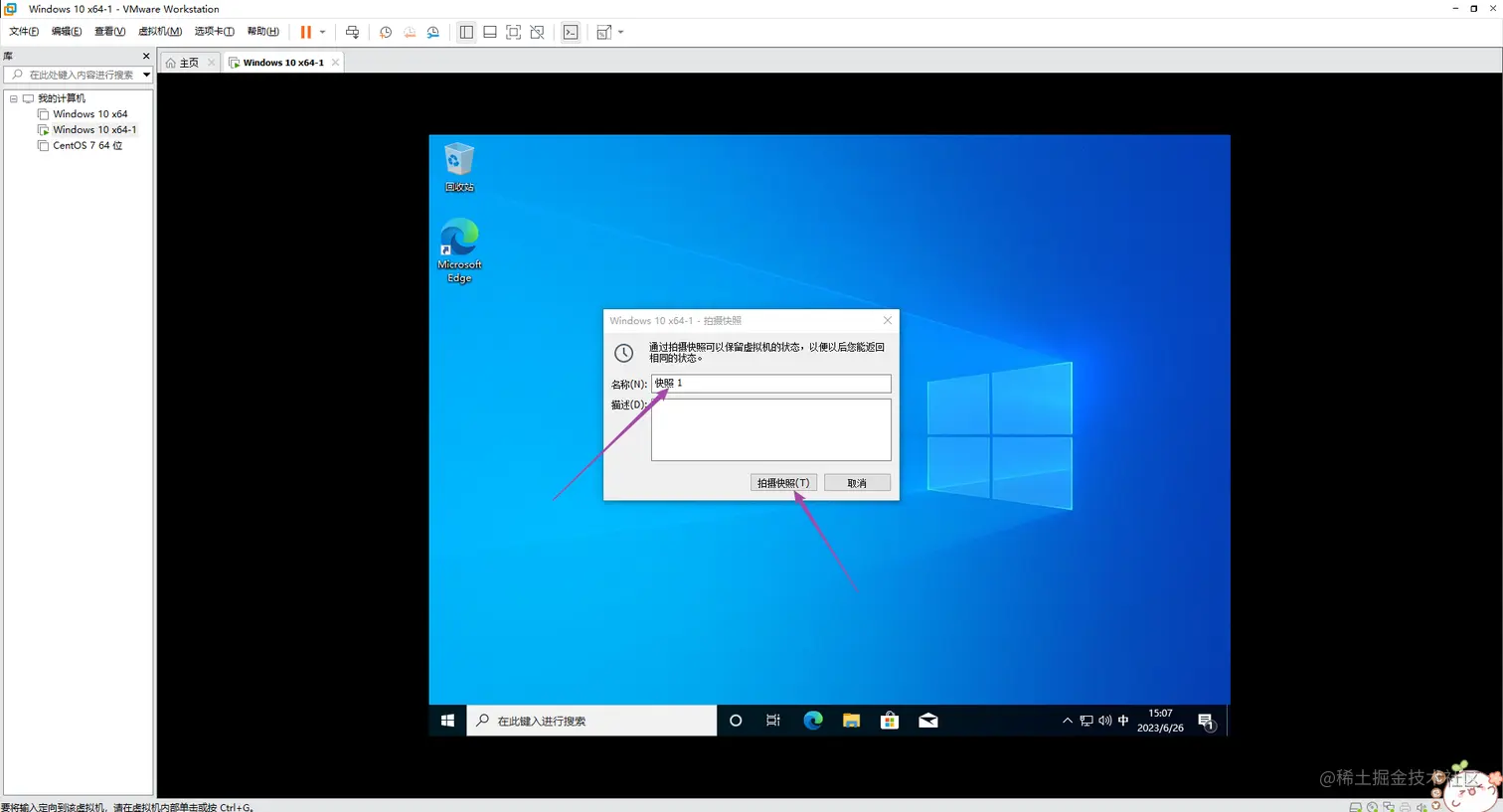Screen dimensions: 1503x812
Task: Close the Windows 10 x64-1 tab
Action: coord(335,63)
